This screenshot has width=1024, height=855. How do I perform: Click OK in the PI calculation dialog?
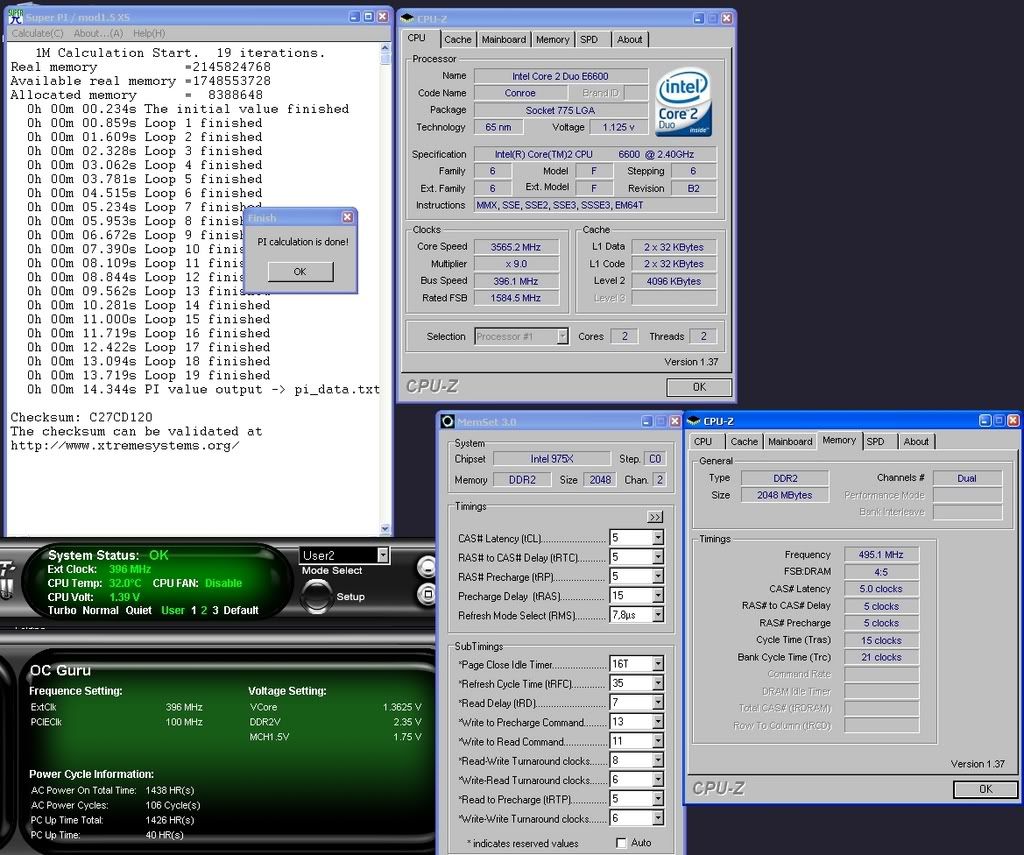click(300, 271)
